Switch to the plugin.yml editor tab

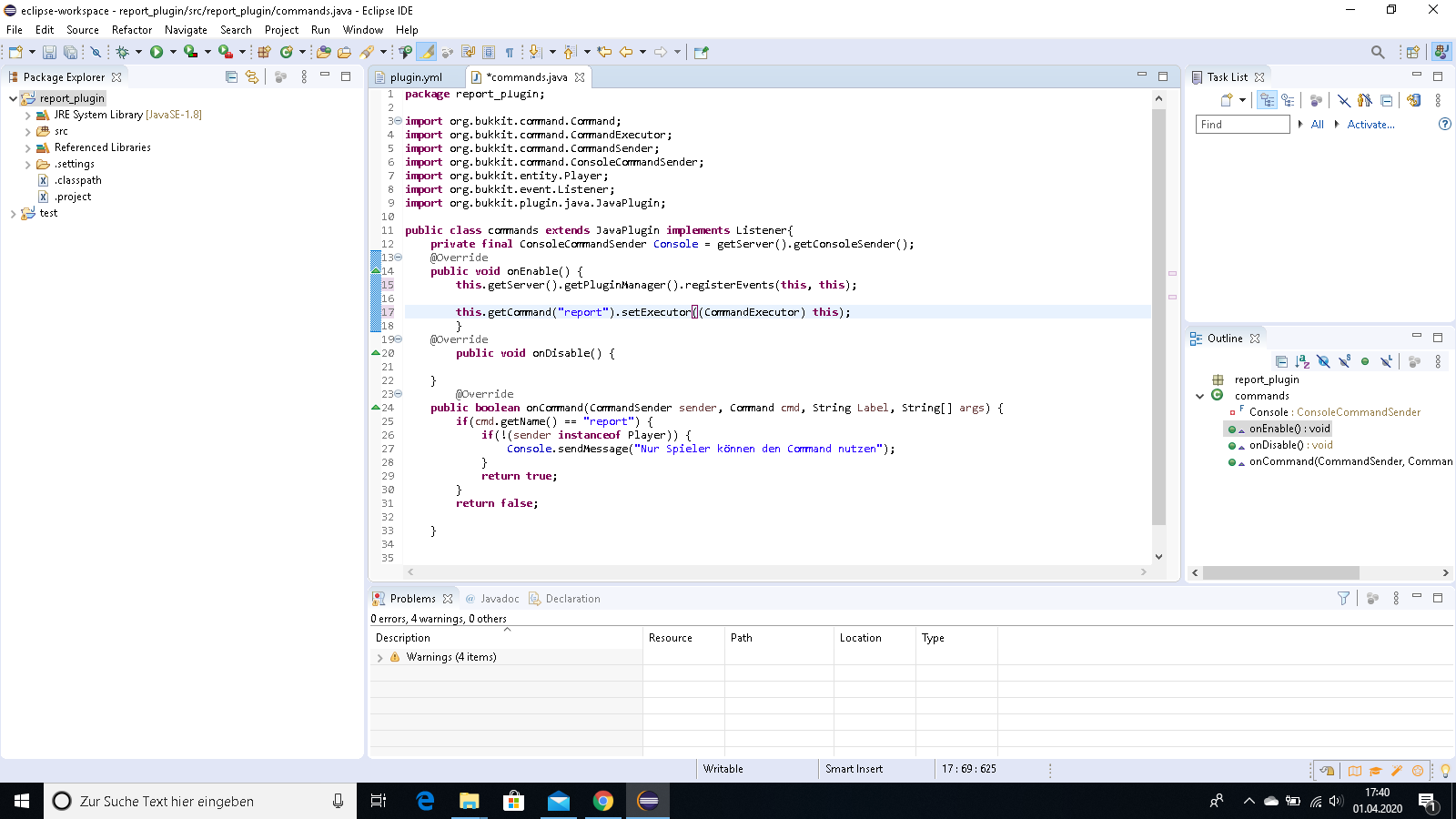pos(416,77)
